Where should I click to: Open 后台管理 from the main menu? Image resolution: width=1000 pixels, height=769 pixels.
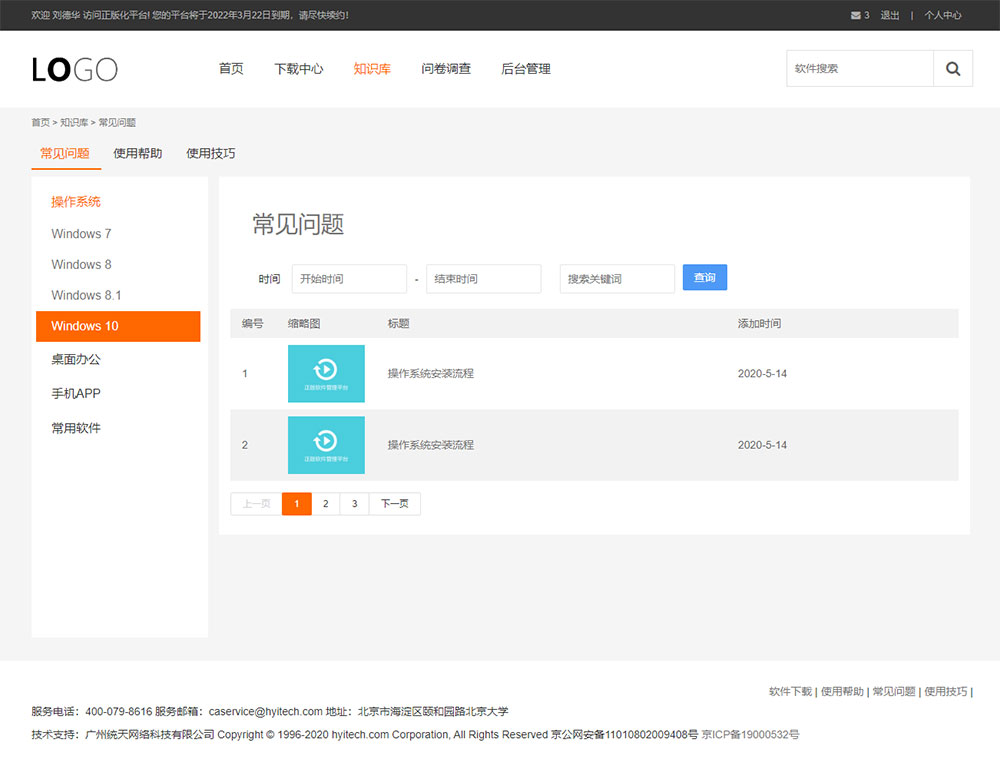pyautogui.click(x=526, y=69)
